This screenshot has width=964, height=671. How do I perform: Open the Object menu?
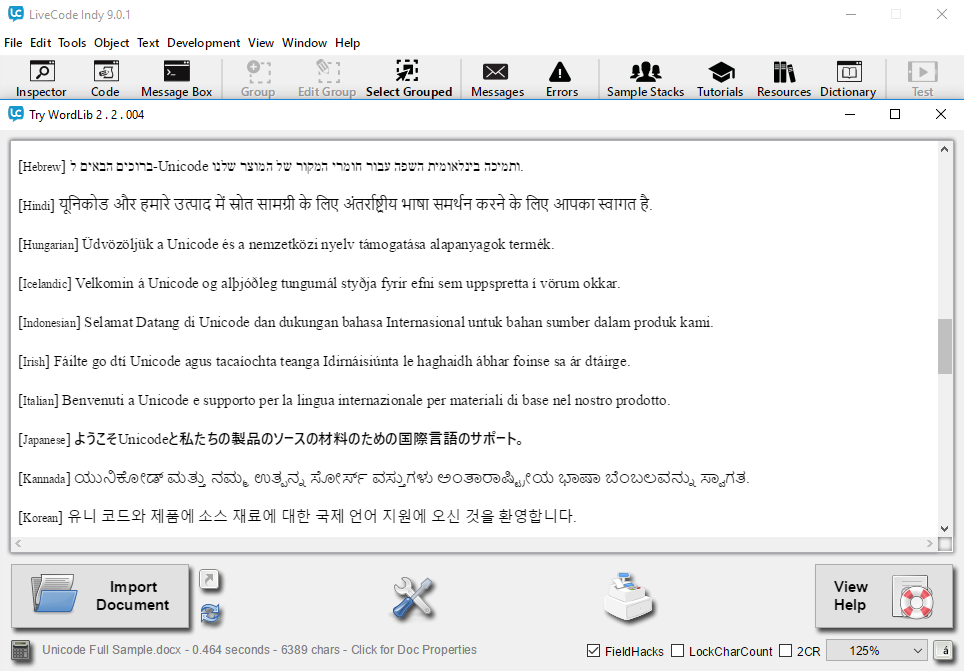(x=111, y=43)
